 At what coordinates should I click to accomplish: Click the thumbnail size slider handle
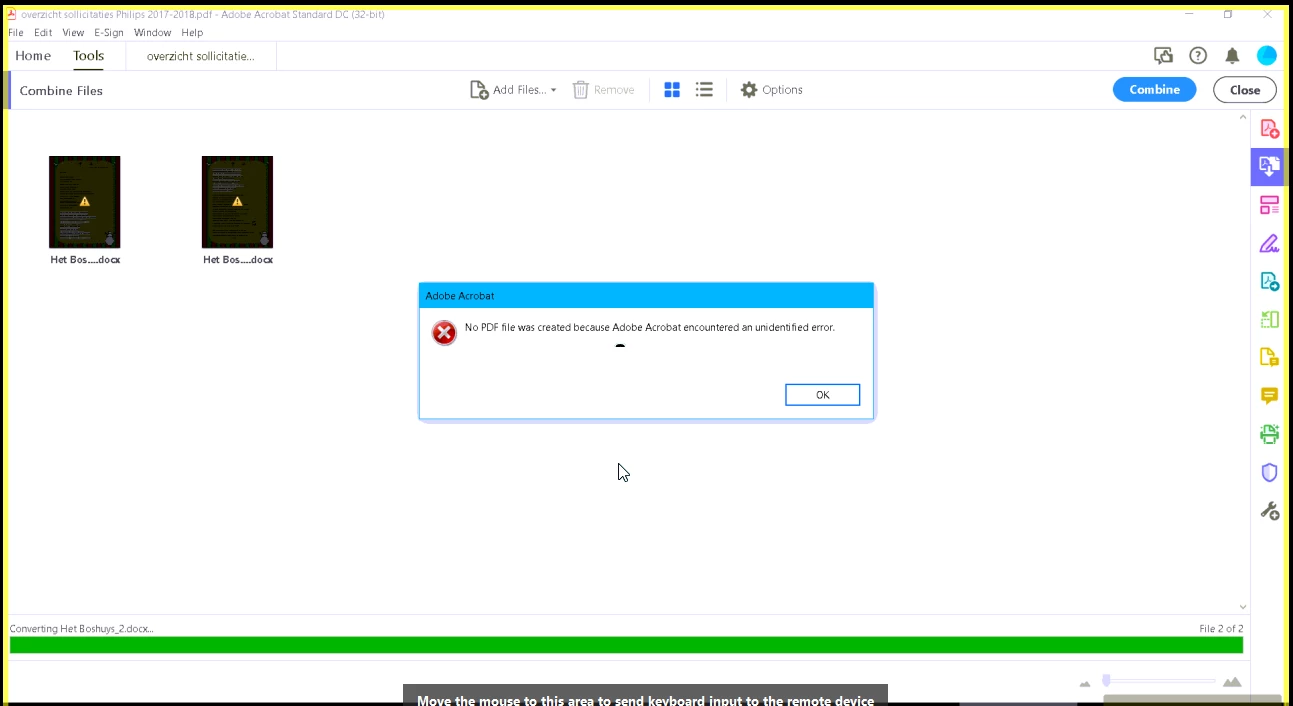(1106, 681)
